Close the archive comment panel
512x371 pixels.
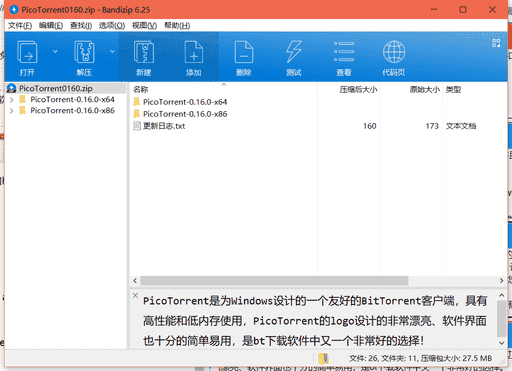135,295
